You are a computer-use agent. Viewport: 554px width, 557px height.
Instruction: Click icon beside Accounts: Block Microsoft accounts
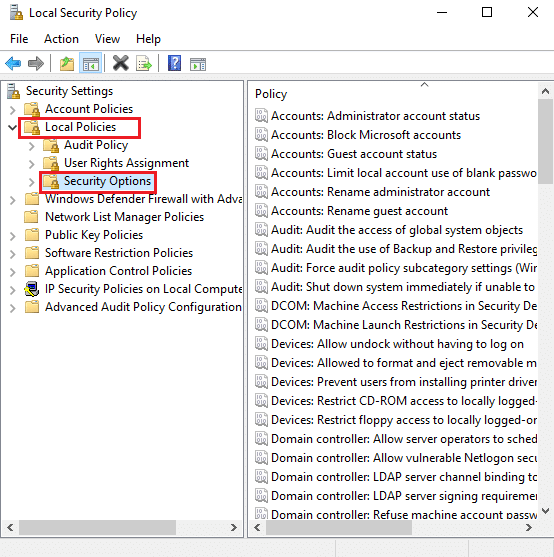(x=261, y=134)
